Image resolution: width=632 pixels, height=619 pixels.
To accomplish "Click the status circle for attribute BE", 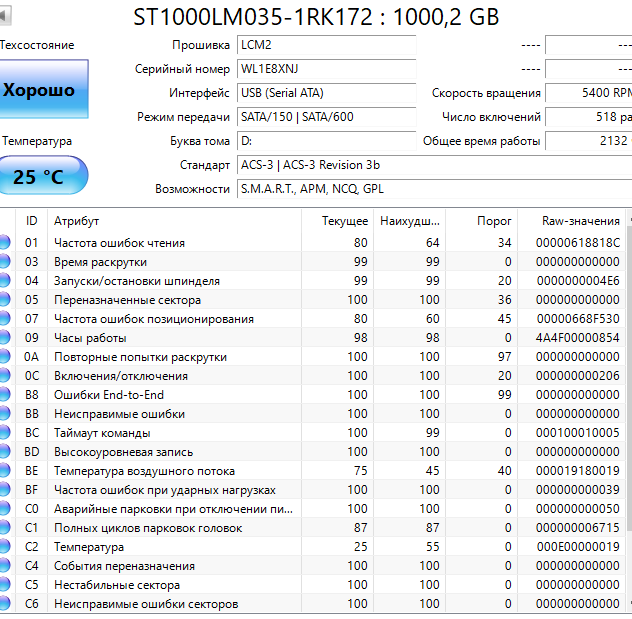I will coord(4,470).
